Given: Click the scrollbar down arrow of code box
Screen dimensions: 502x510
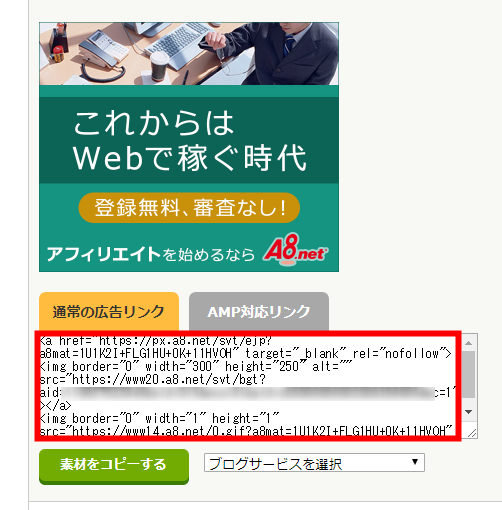Looking at the screenshot, I should pyautogui.click(x=469, y=412).
